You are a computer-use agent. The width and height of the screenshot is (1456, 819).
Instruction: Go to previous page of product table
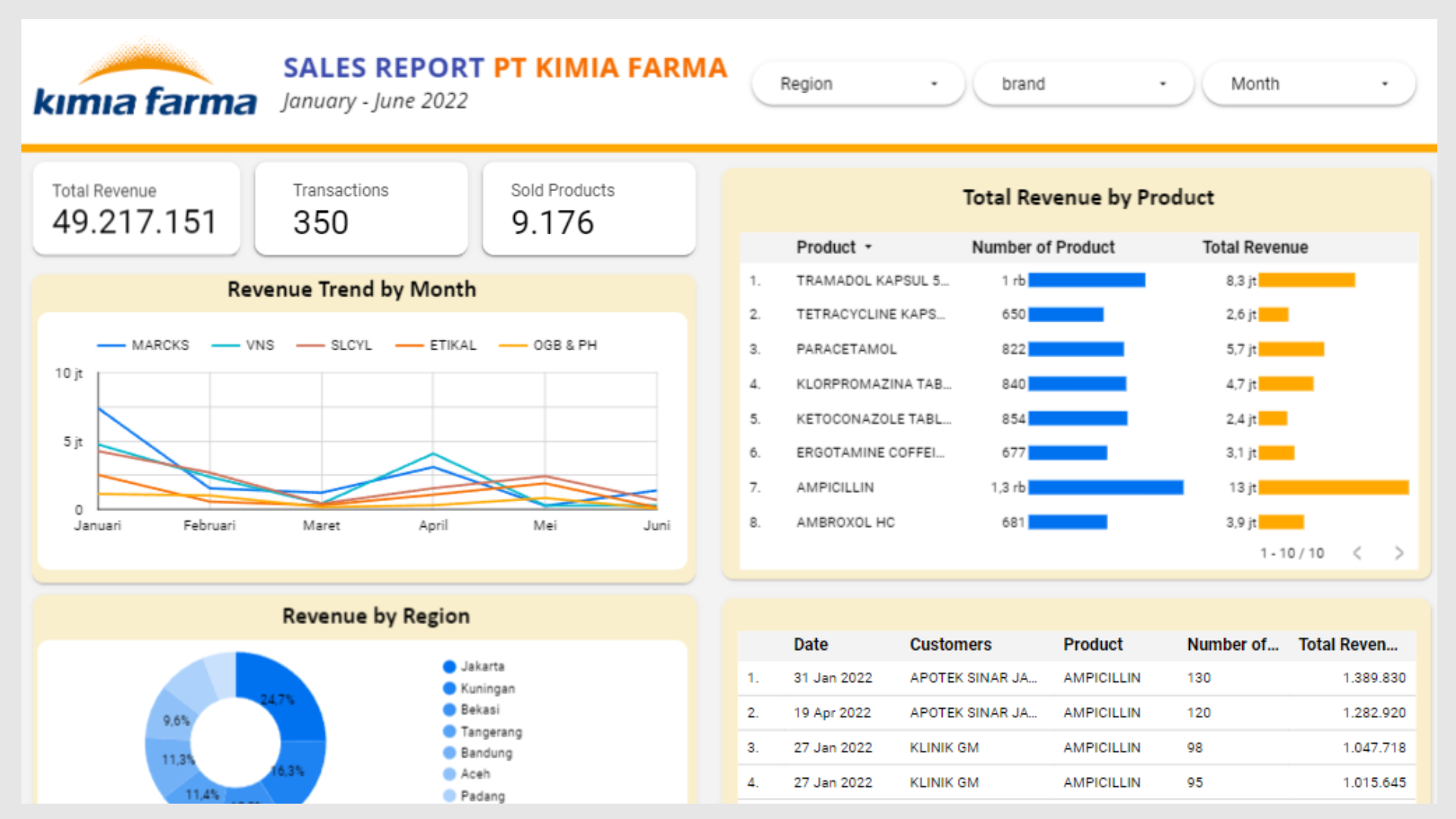tap(1357, 553)
